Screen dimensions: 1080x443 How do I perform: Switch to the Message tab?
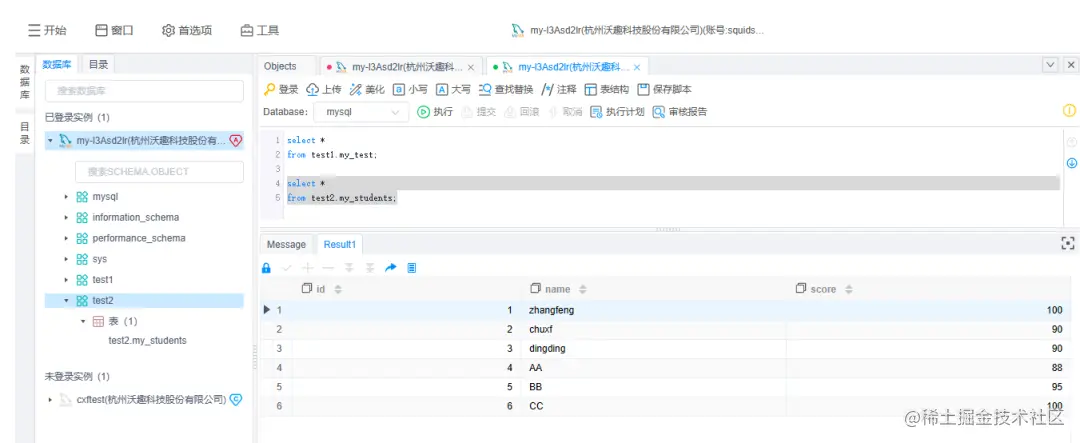tap(286, 245)
